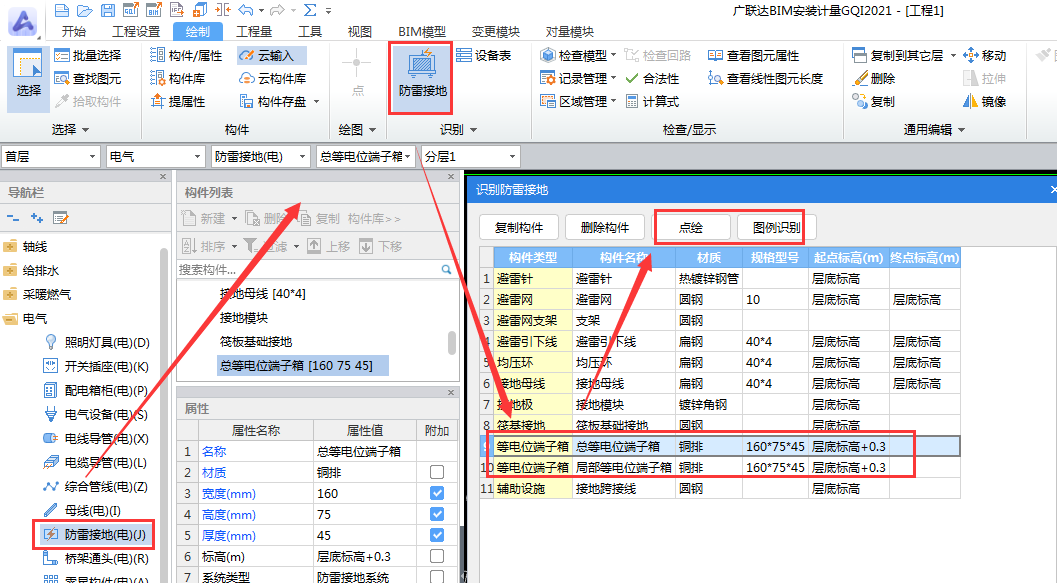Viewport: 1057px width, 583px height.
Task: Select 照明灯具(电)(D) in navigation tree
Action: 96,342
